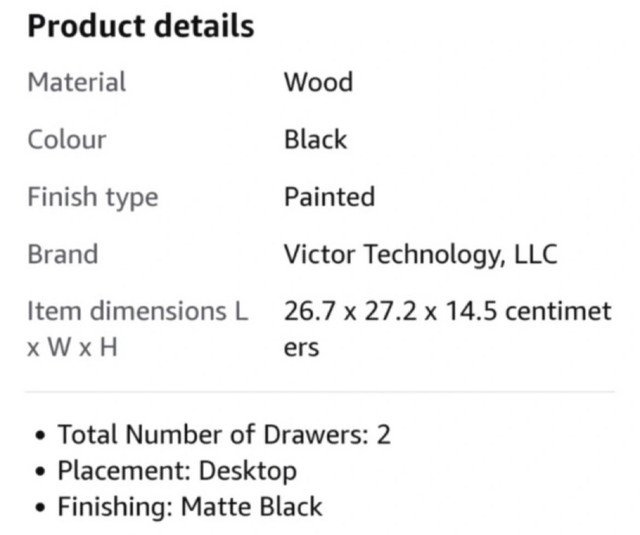Select the Colour label
This screenshot has width=640, height=535.
click(x=67, y=140)
